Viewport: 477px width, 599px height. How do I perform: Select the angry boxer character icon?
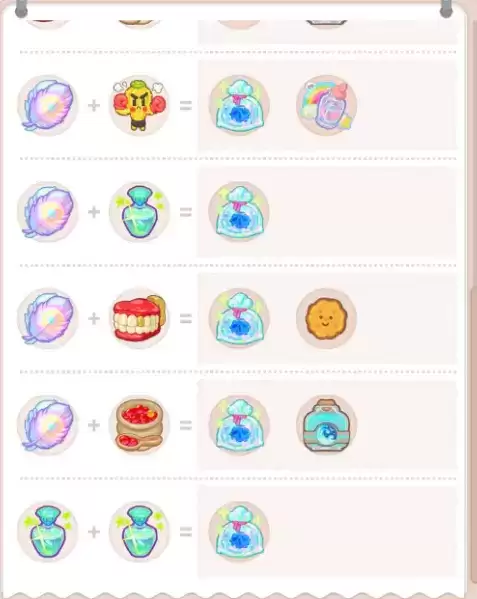[x=139, y=105]
